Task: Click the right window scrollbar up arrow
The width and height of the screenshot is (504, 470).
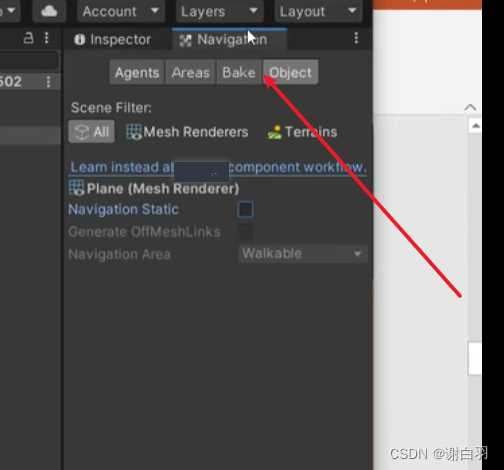Action: click(476, 126)
